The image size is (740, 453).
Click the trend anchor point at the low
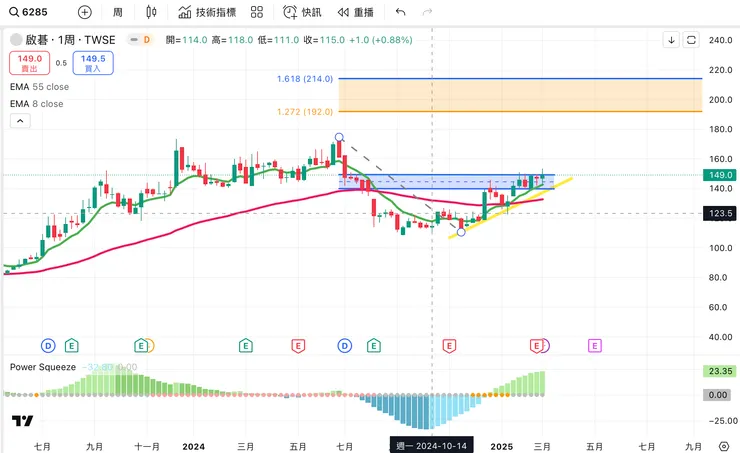[461, 232]
